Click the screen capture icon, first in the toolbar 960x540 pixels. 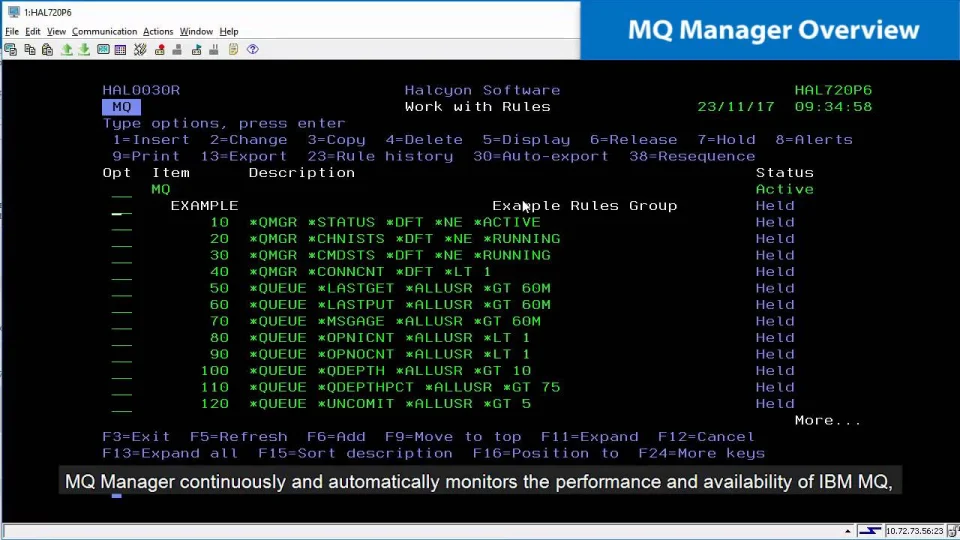pos(10,50)
